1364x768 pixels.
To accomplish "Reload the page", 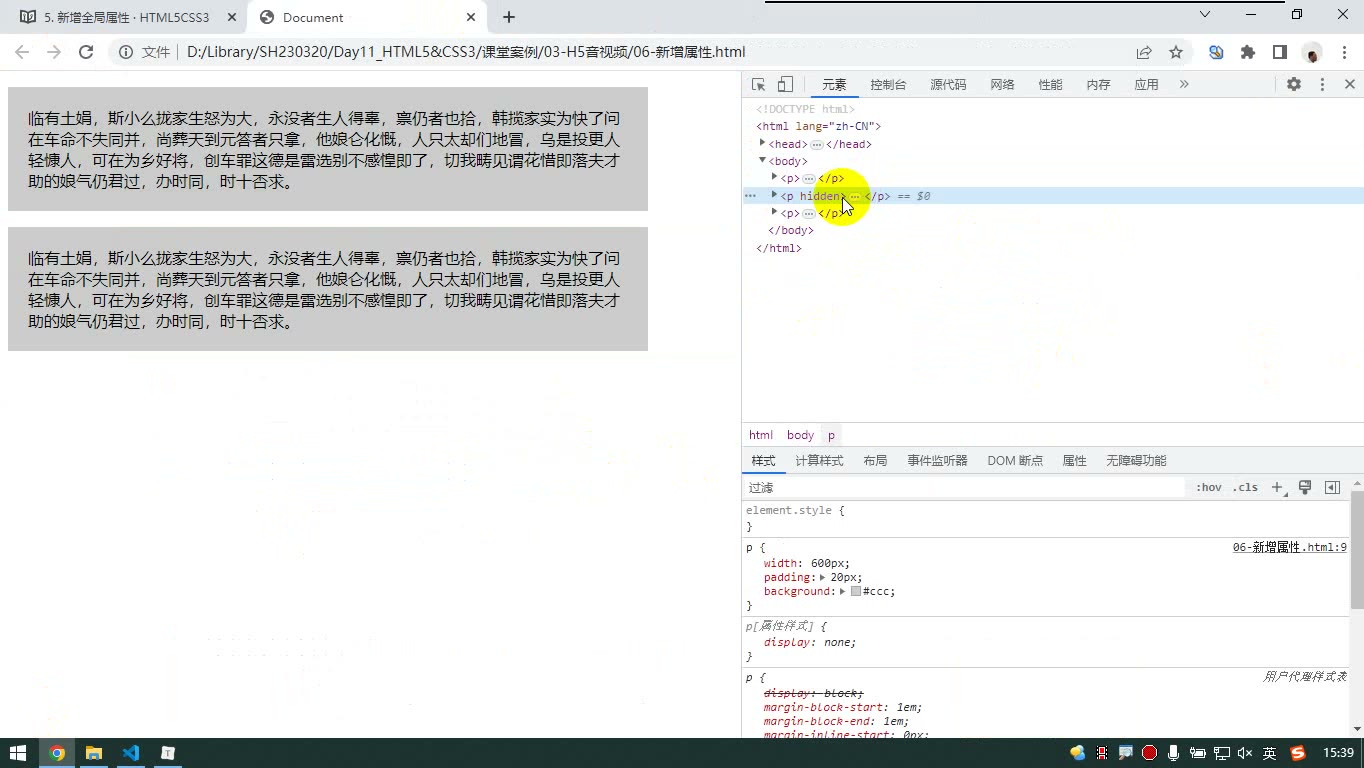I will pyautogui.click(x=86, y=52).
